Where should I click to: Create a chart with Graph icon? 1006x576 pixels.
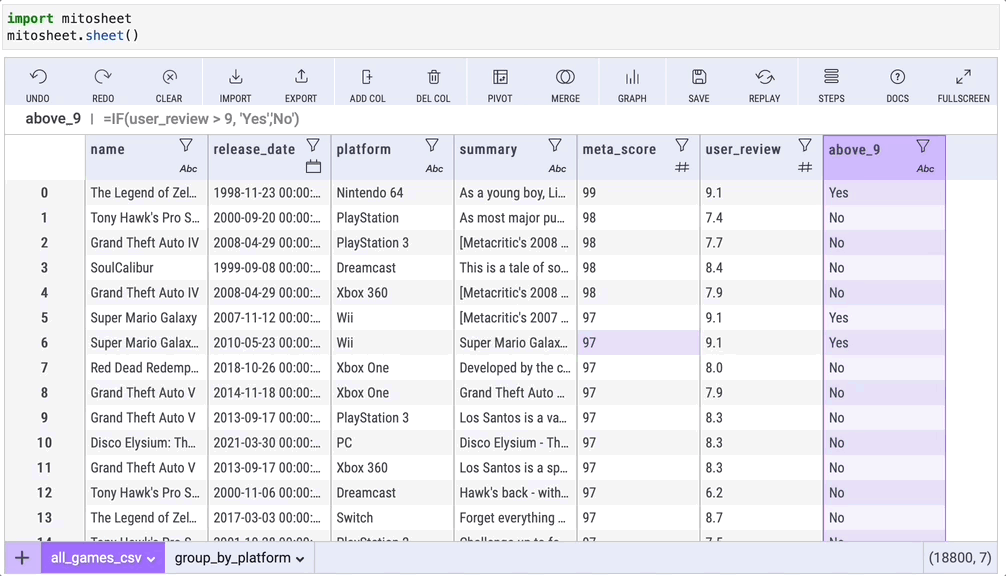632,78
